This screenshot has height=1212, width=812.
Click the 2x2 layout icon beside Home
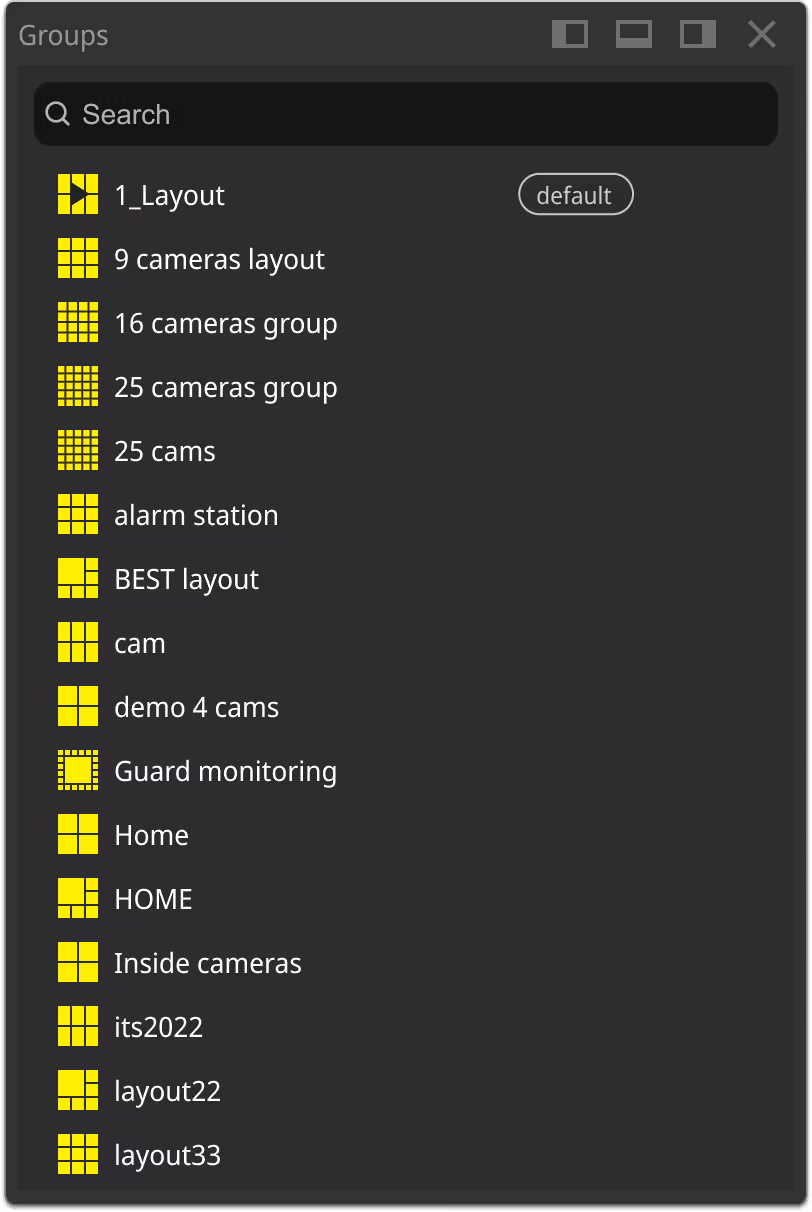click(x=77, y=834)
